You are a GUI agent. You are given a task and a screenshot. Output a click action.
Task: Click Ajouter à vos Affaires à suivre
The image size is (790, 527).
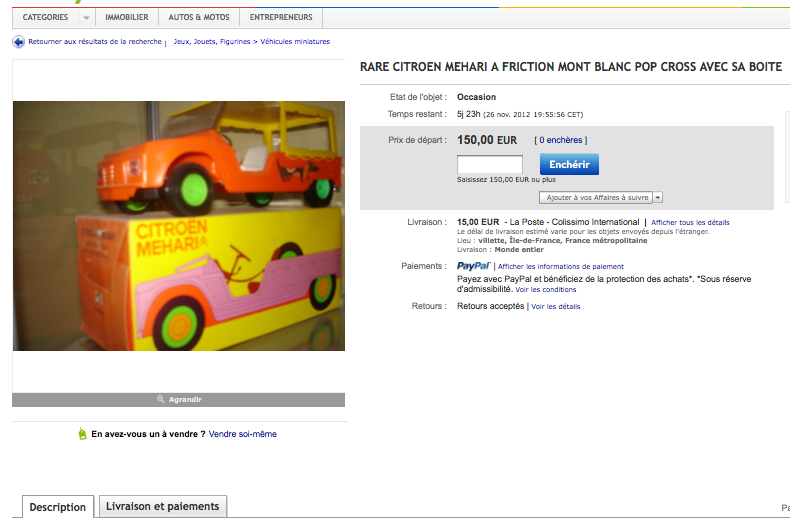(597, 197)
